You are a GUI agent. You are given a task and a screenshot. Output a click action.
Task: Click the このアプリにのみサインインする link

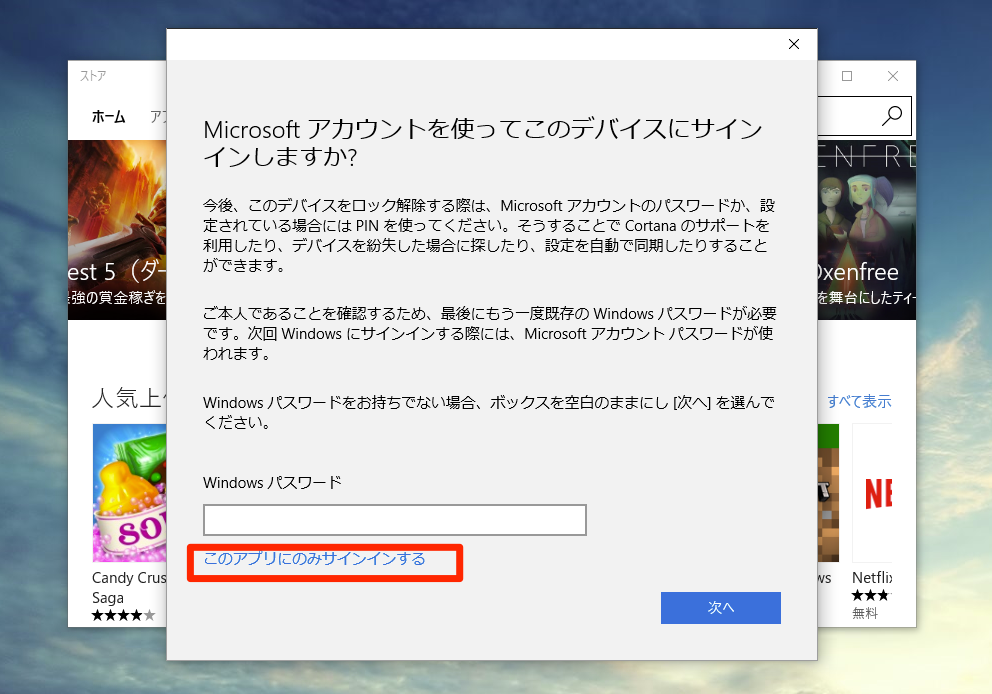pos(314,559)
